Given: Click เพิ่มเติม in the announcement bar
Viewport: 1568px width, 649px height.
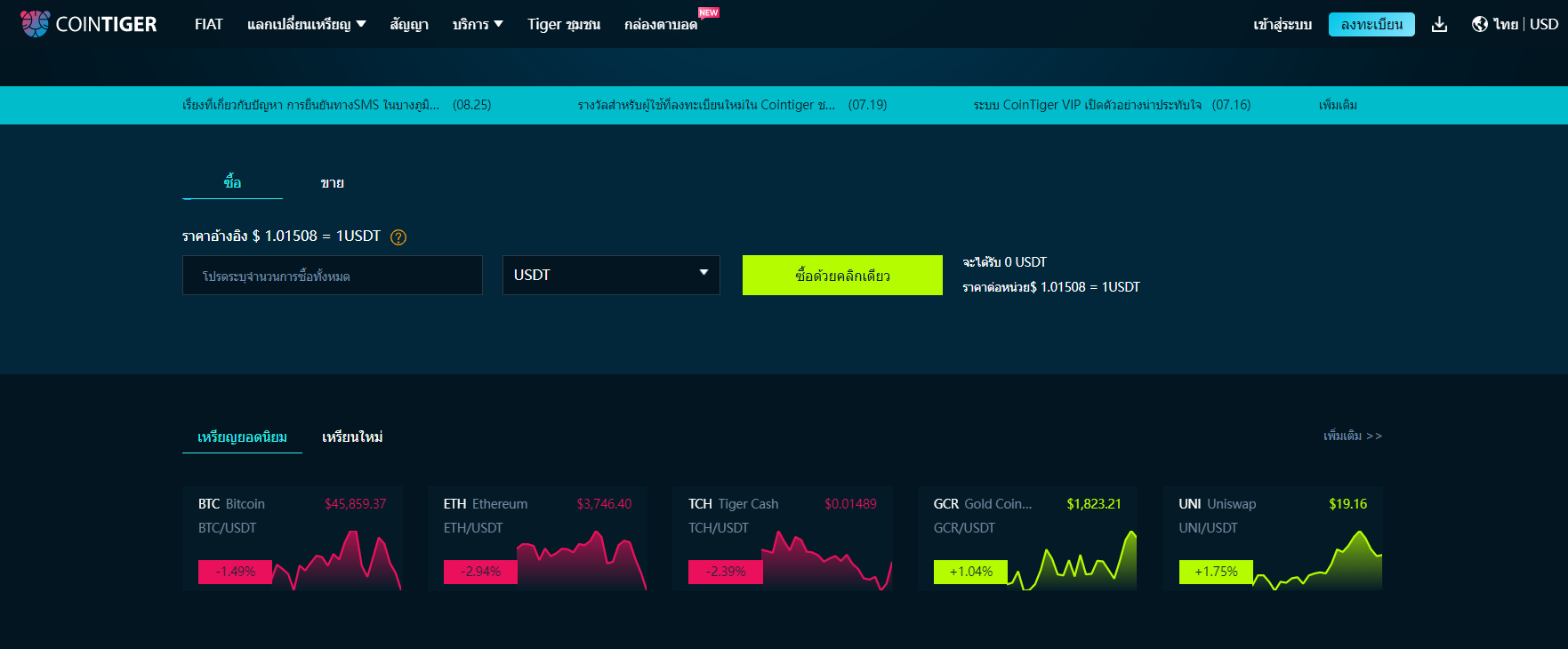Looking at the screenshot, I should (x=1338, y=105).
